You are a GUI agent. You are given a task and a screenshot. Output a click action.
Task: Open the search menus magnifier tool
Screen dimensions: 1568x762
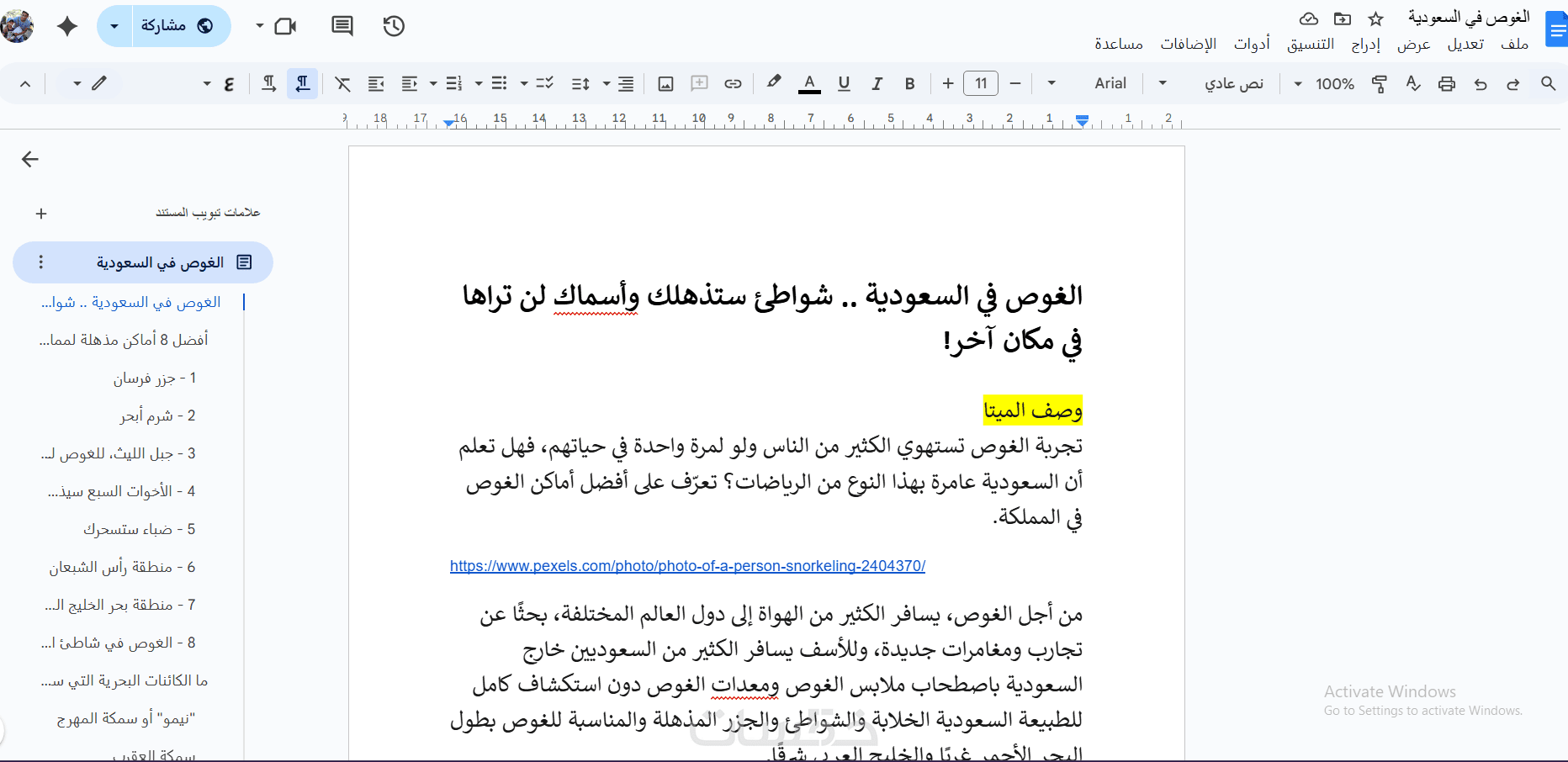tap(1548, 83)
